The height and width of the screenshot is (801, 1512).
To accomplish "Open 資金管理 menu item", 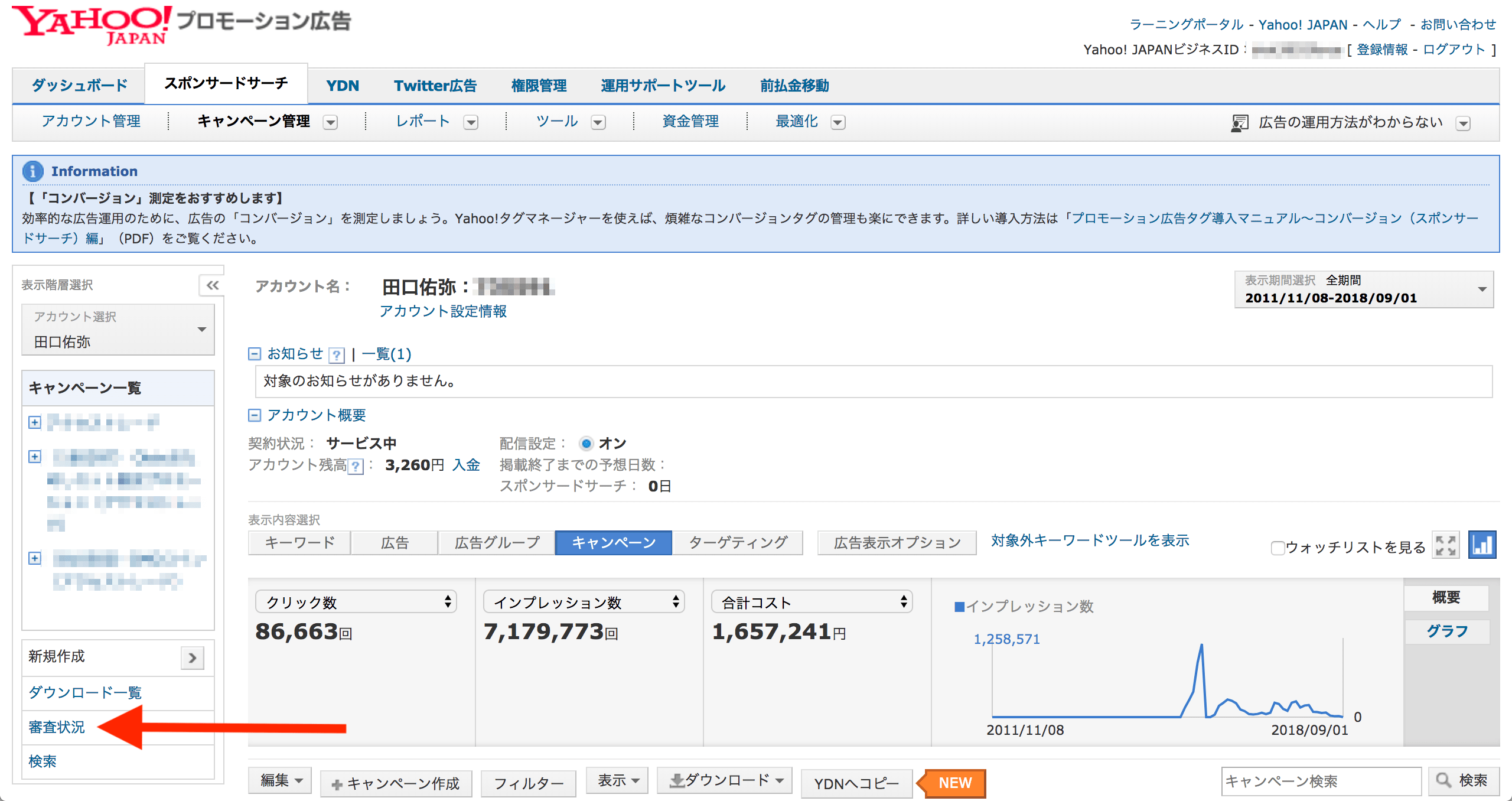I will click(690, 122).
